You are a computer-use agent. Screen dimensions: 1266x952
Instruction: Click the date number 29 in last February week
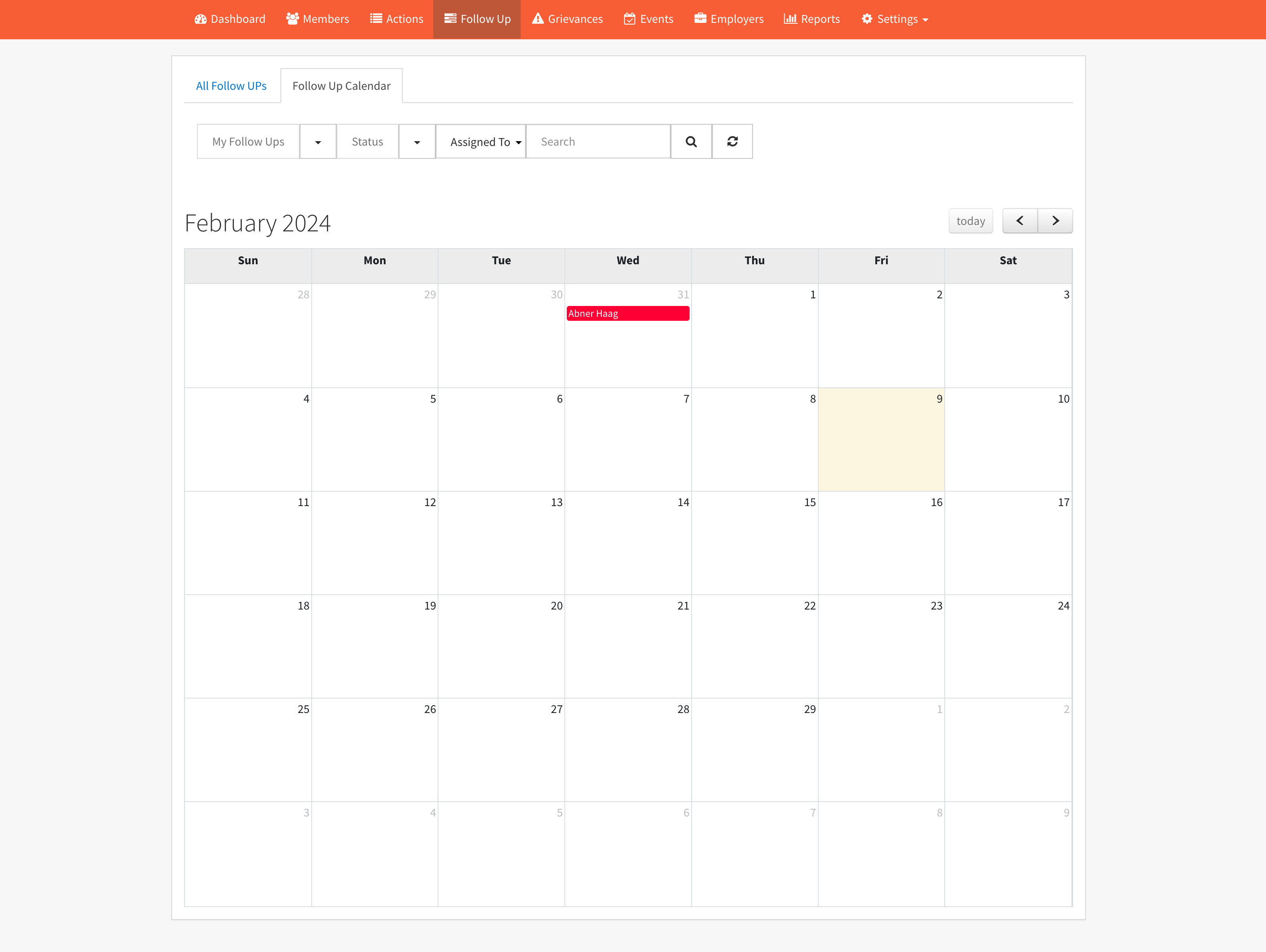pos(810,709)
